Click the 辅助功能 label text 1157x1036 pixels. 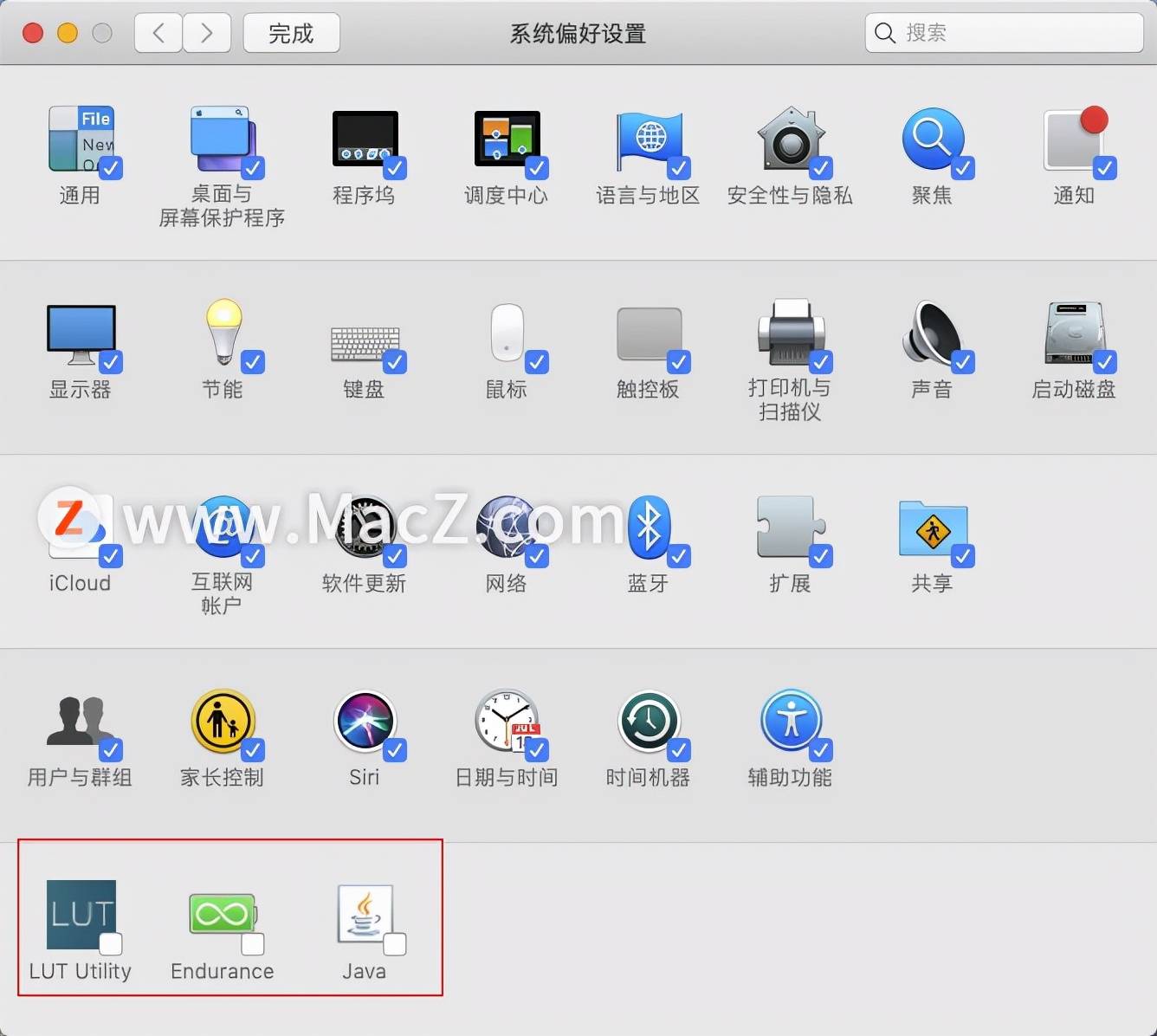coord(790,778)
